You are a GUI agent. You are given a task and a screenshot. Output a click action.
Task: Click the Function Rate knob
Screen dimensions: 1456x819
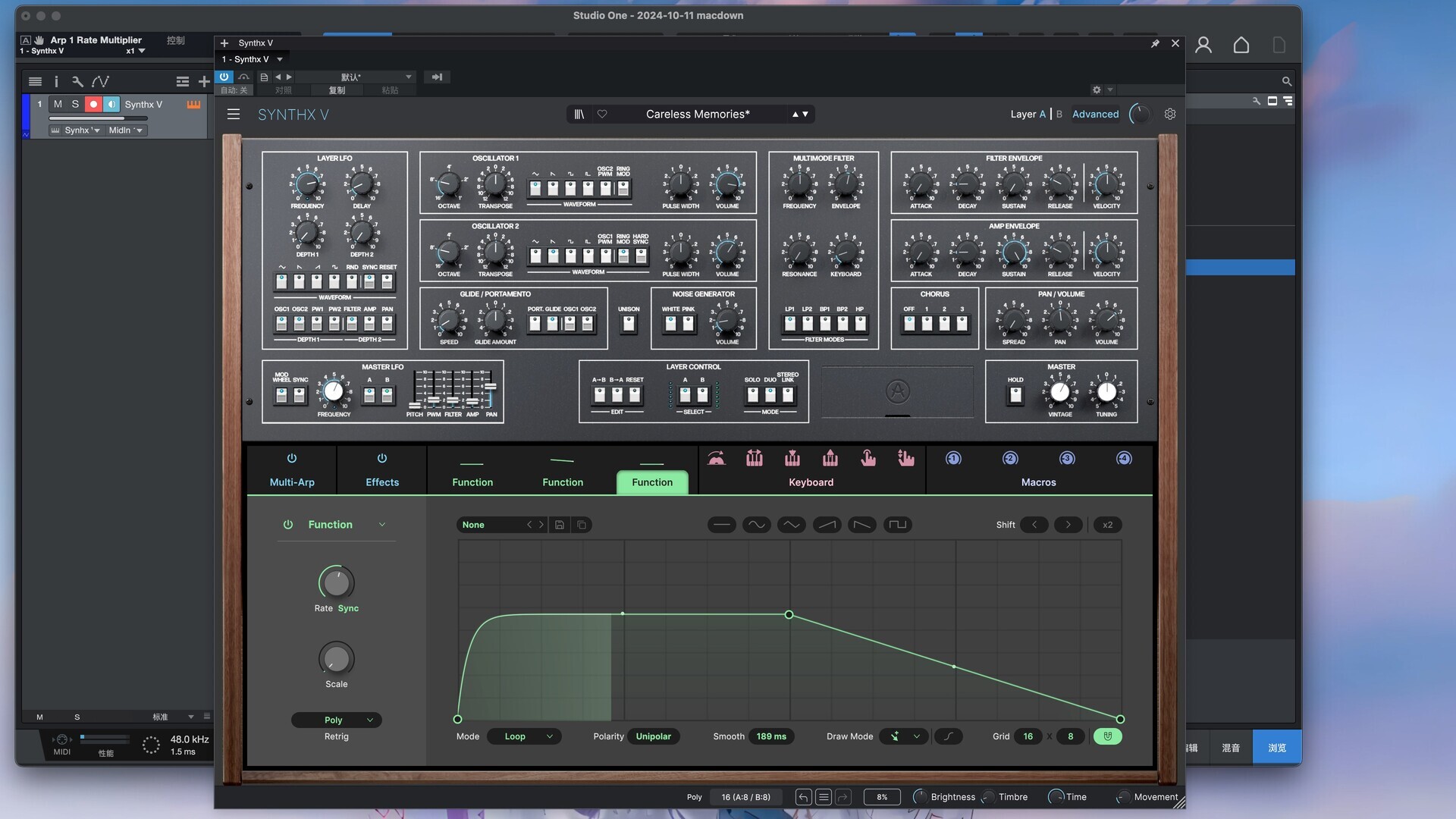336,582
